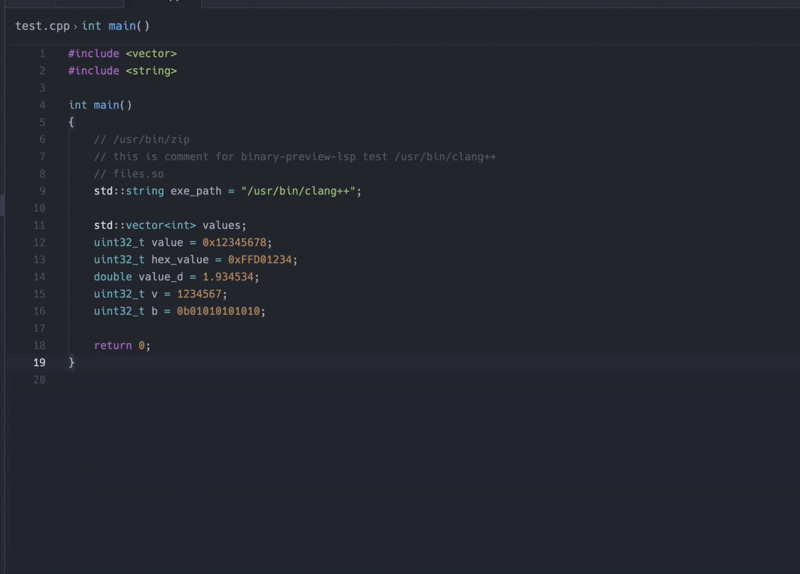Click the int main() declaration on line 4
800x574 pixels.
point(101,105)
